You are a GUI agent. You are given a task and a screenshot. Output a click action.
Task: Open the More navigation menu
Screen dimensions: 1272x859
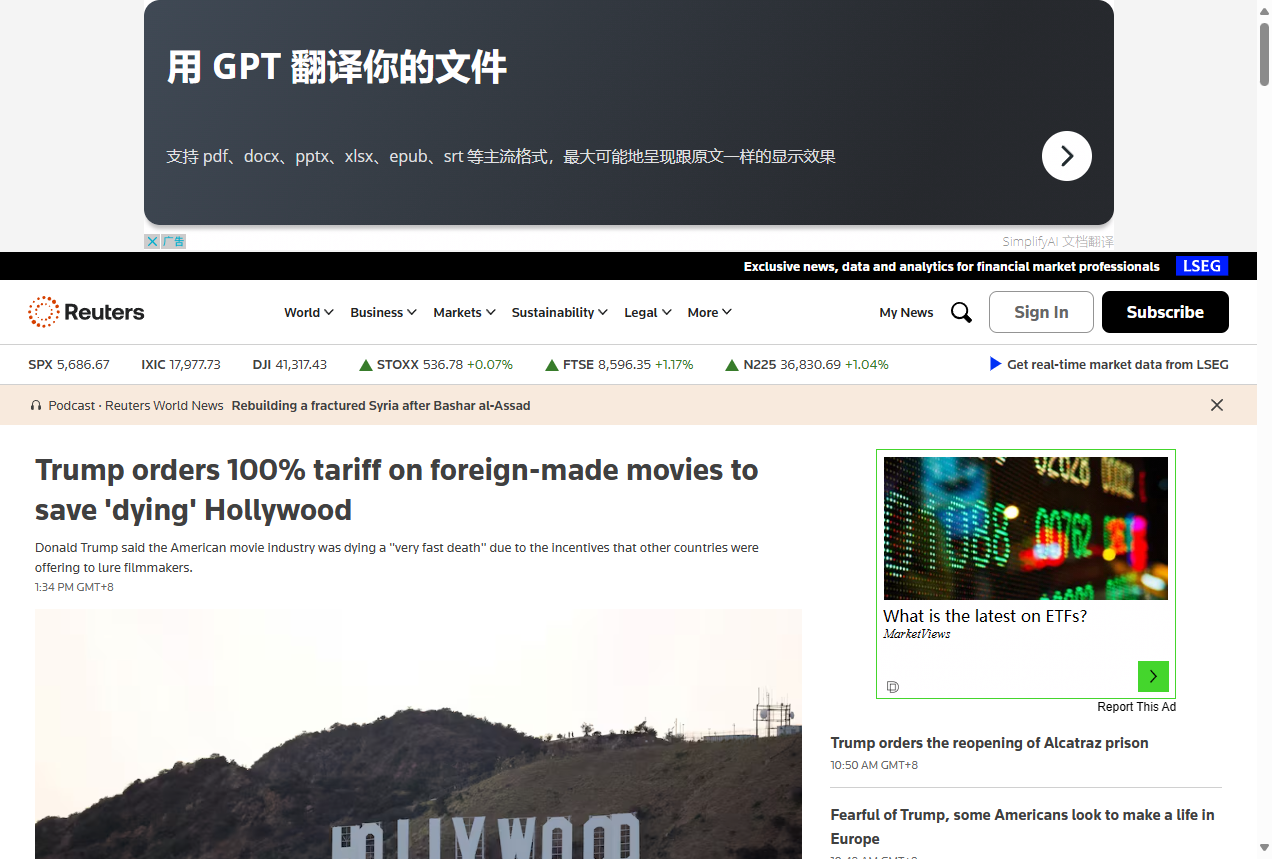pyautogui.click(x=709, y=313)
